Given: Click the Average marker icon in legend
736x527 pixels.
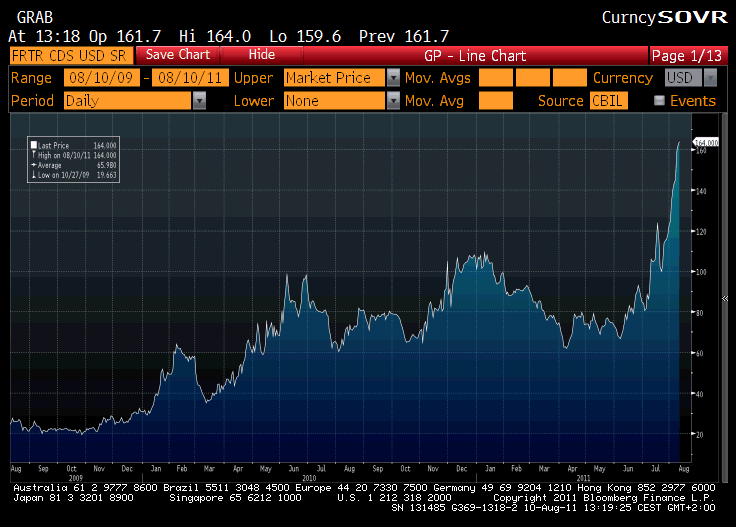Looking at the screenshot, I should click(35, 165).
